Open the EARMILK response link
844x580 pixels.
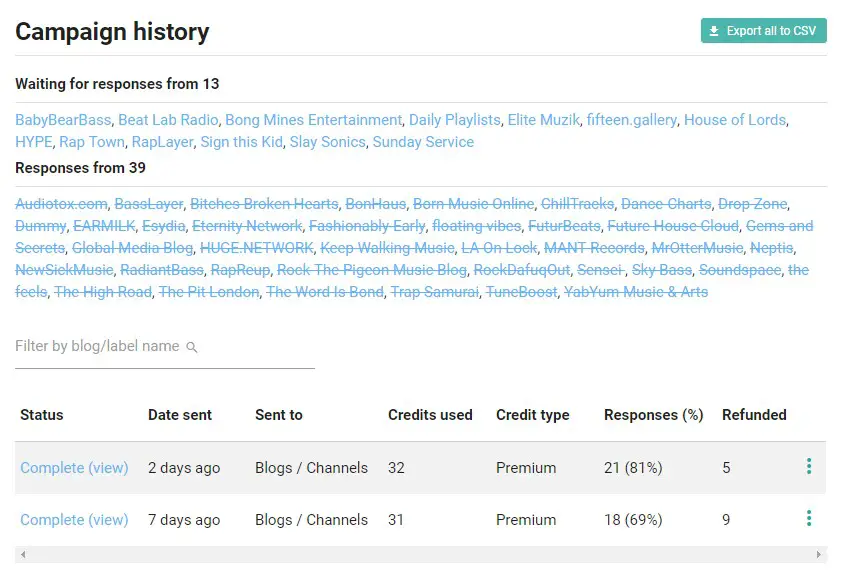[104, 225]
